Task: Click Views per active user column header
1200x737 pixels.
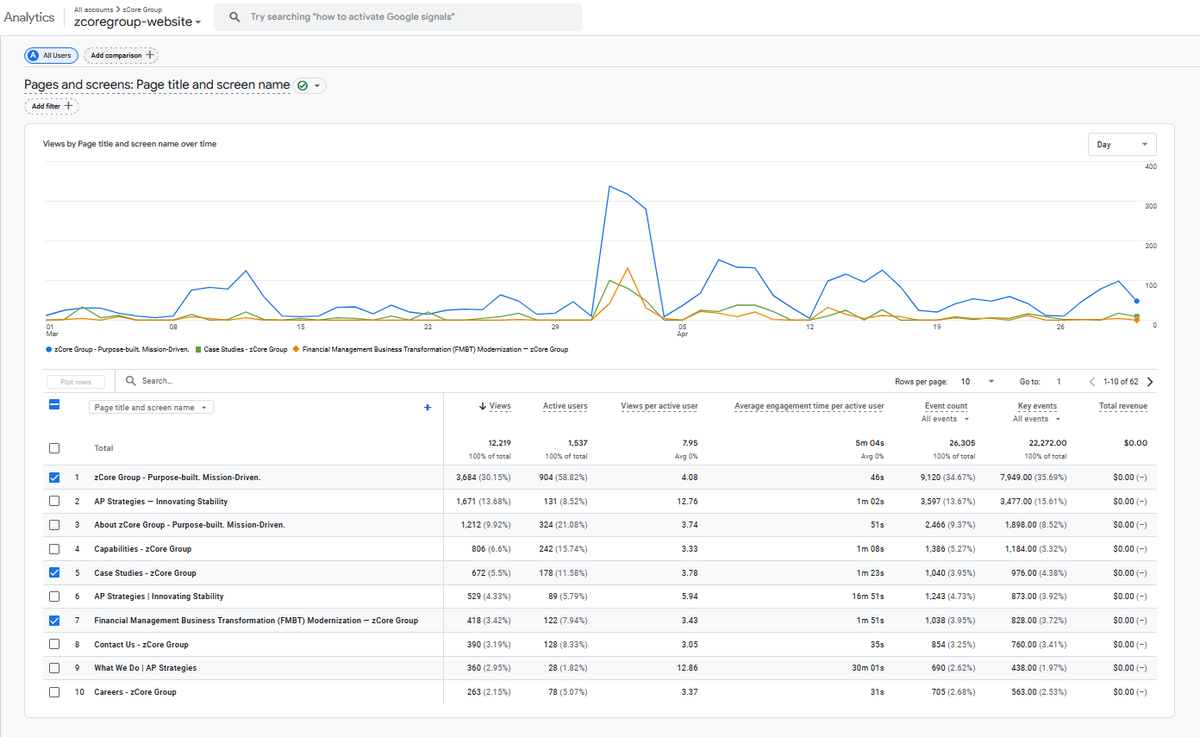Action: pyautogui.click(x=659, y=406)
